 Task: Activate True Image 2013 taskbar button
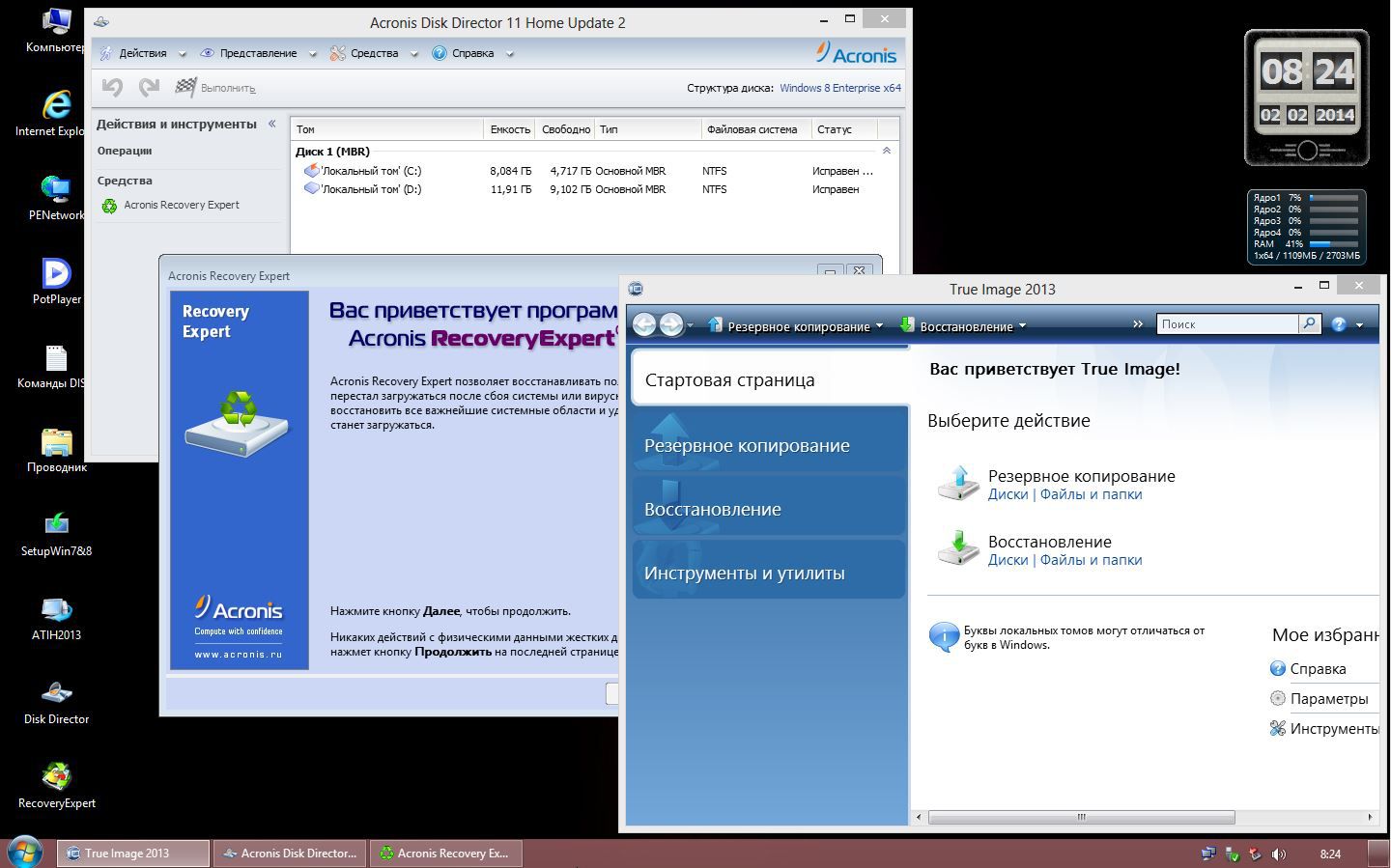[133, 853]
